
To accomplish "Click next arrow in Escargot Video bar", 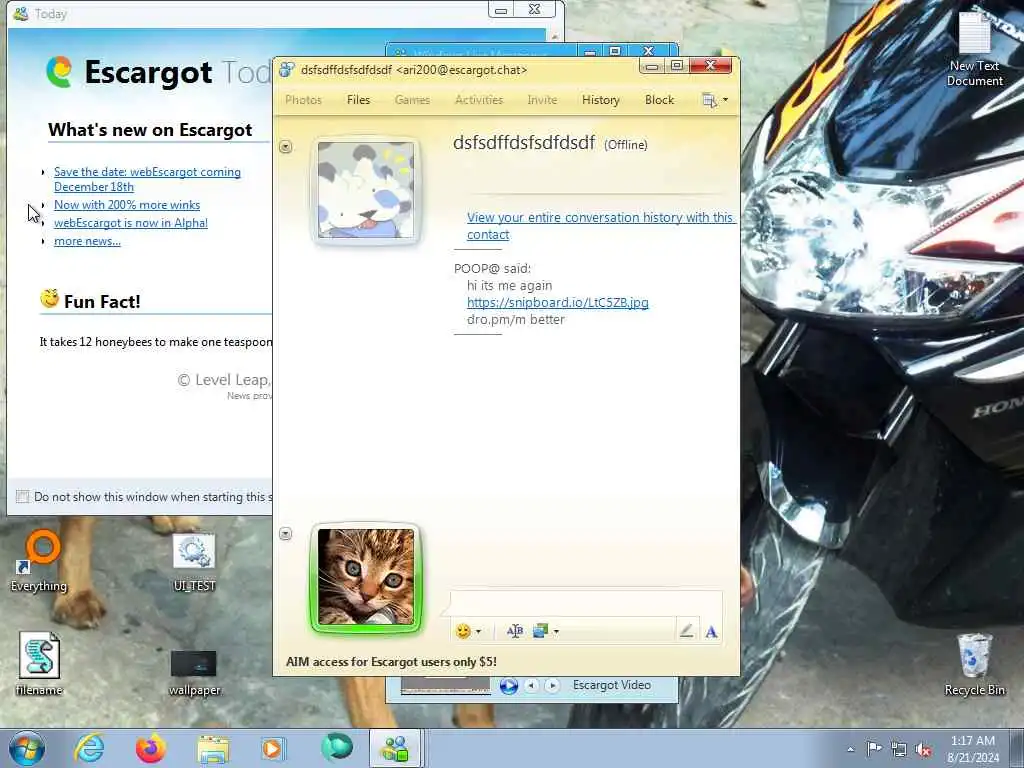I will 552,685.
